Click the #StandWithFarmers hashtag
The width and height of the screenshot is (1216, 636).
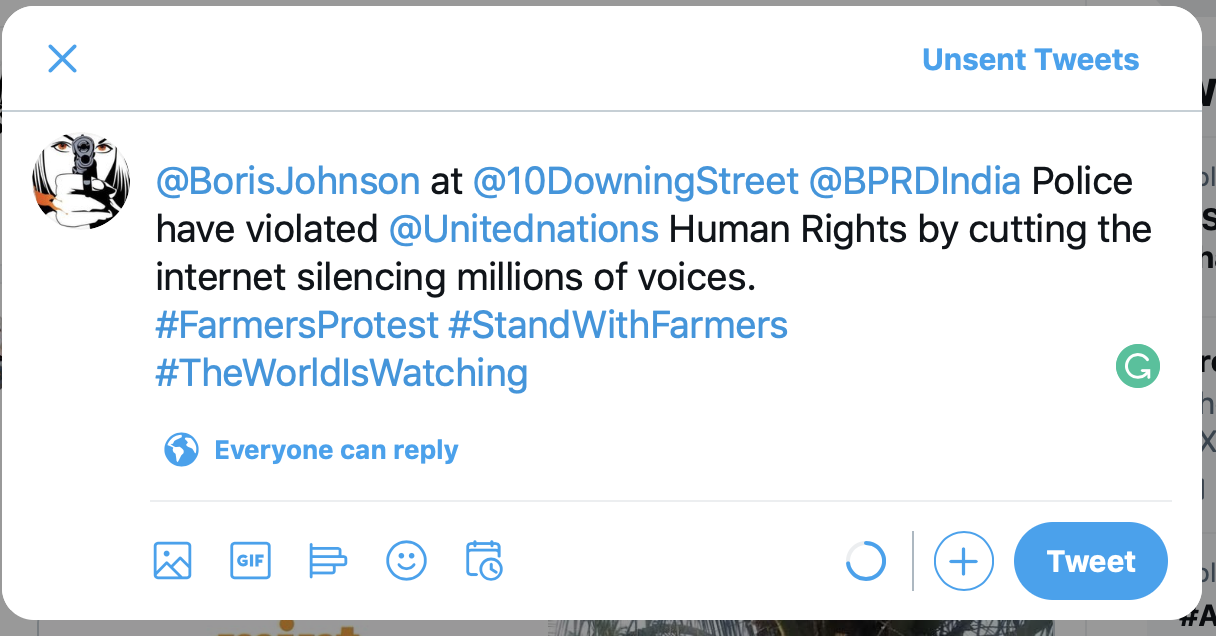pos(618,325)
